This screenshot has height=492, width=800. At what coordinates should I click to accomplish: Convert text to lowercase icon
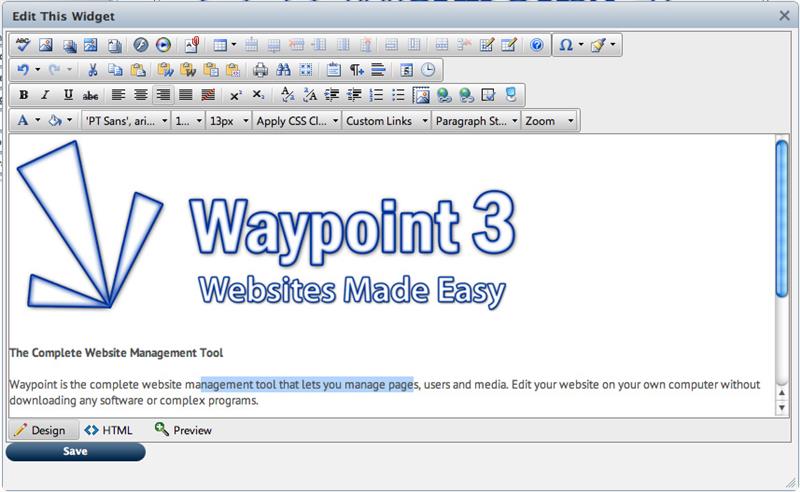tap(288, 95)
